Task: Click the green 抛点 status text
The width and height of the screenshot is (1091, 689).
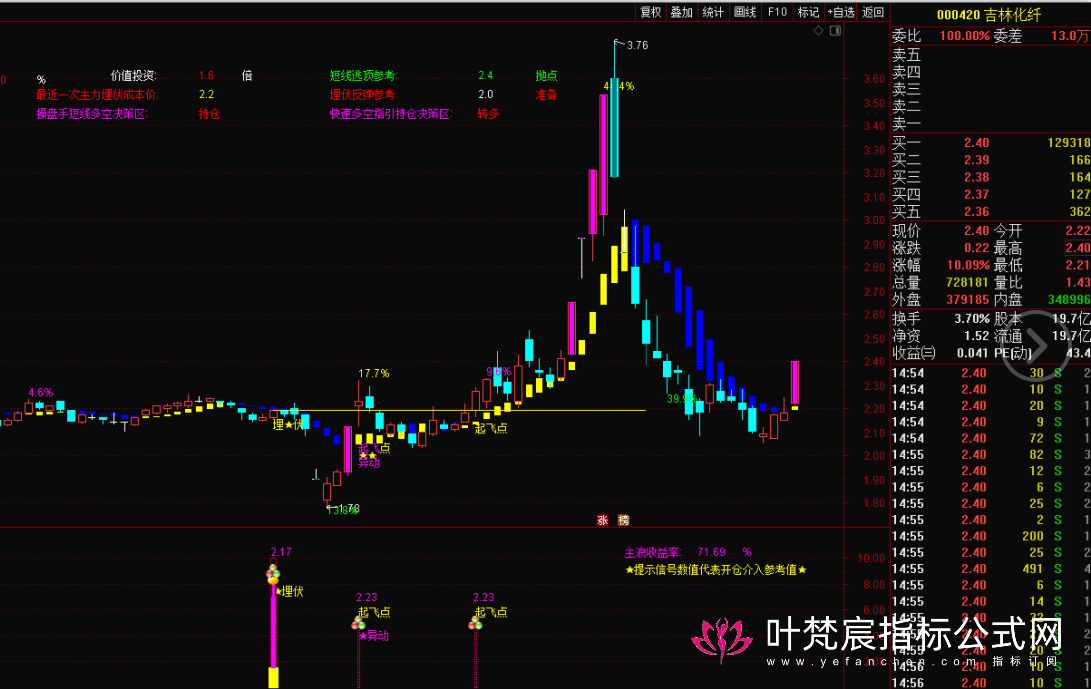Action: point(546,76)
